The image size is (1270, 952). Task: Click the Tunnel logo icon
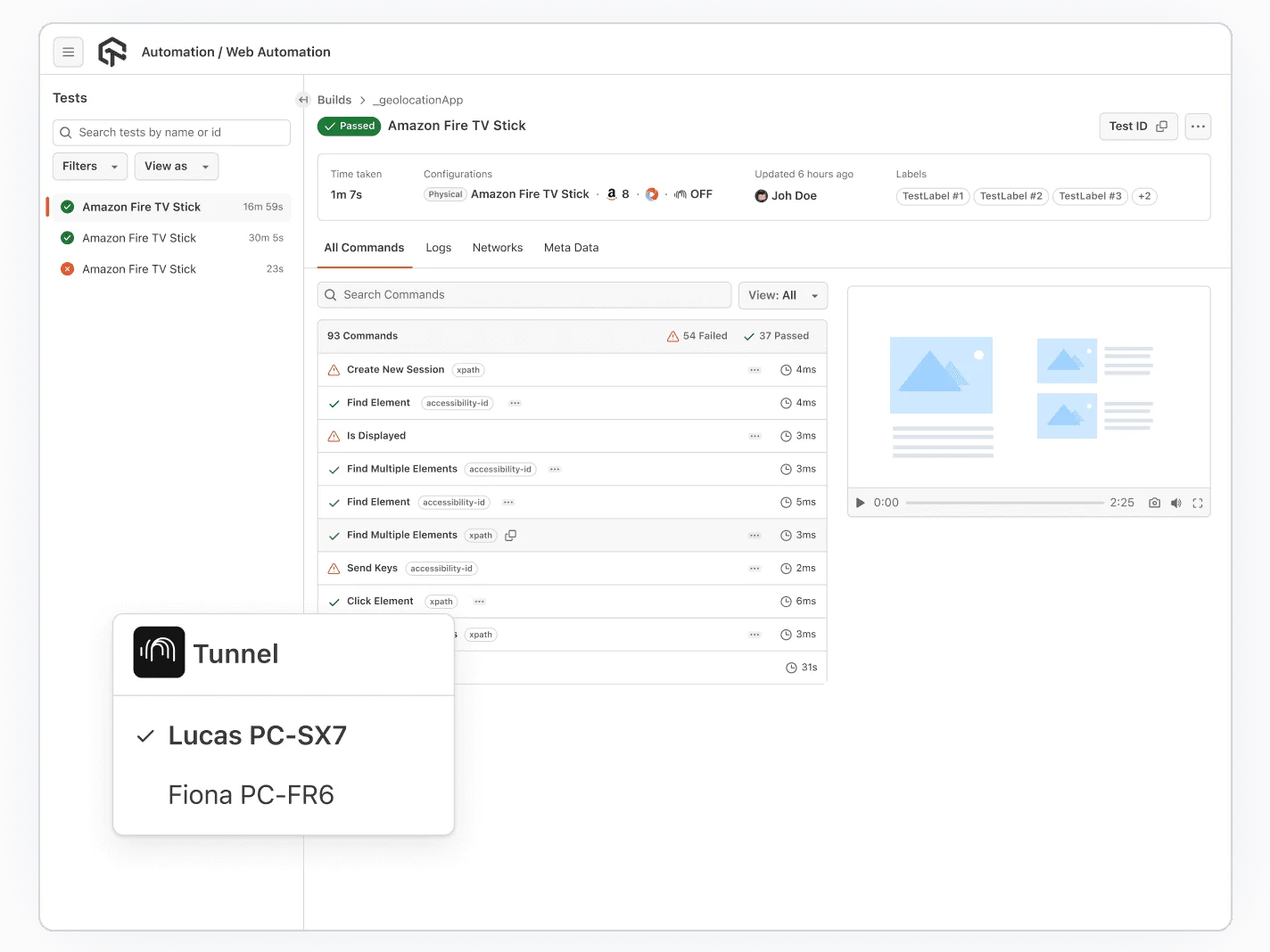159,652
